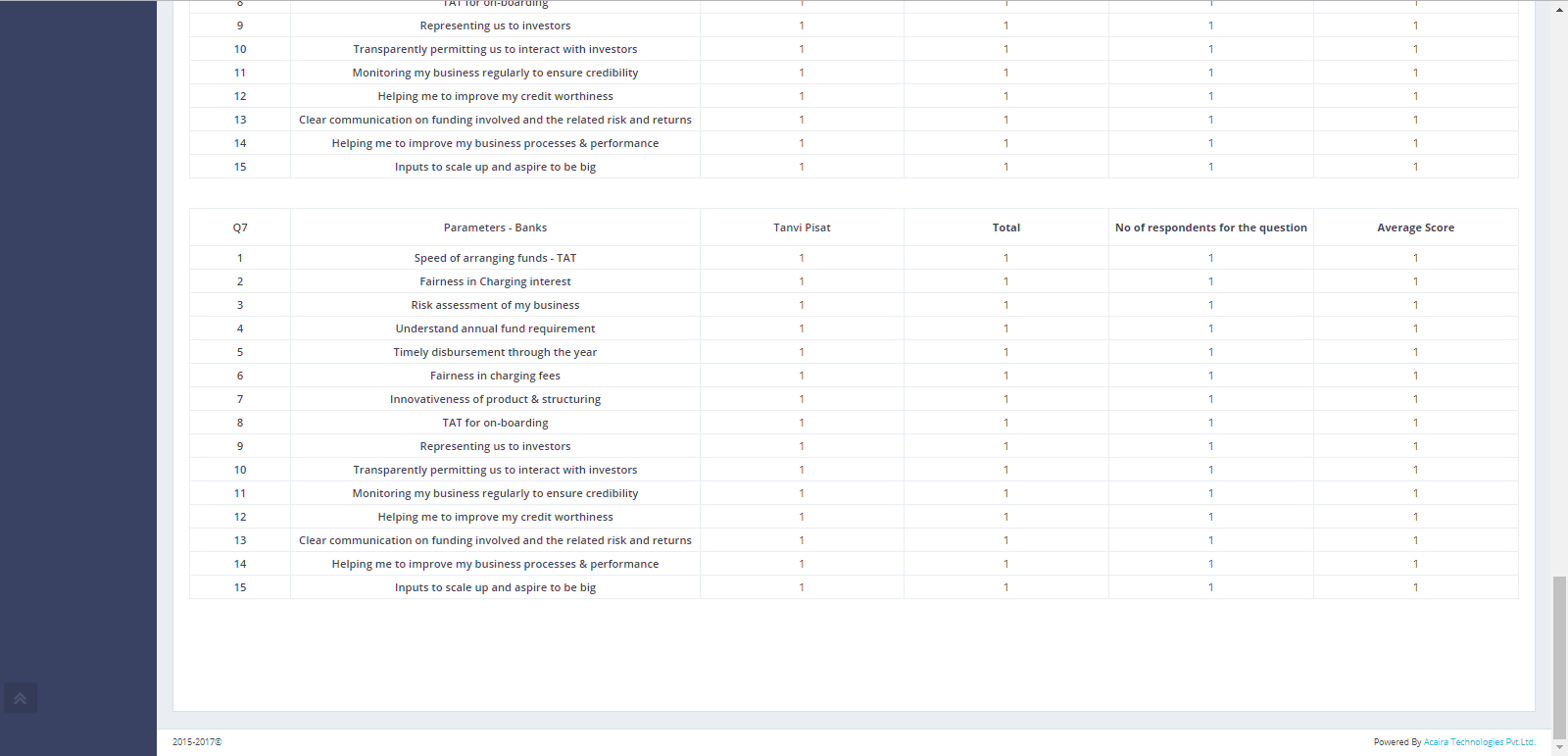Screen dimensions: 1568x756
Task: Click the scroll-to-top double chevron icon
Action: click(20, 698)
